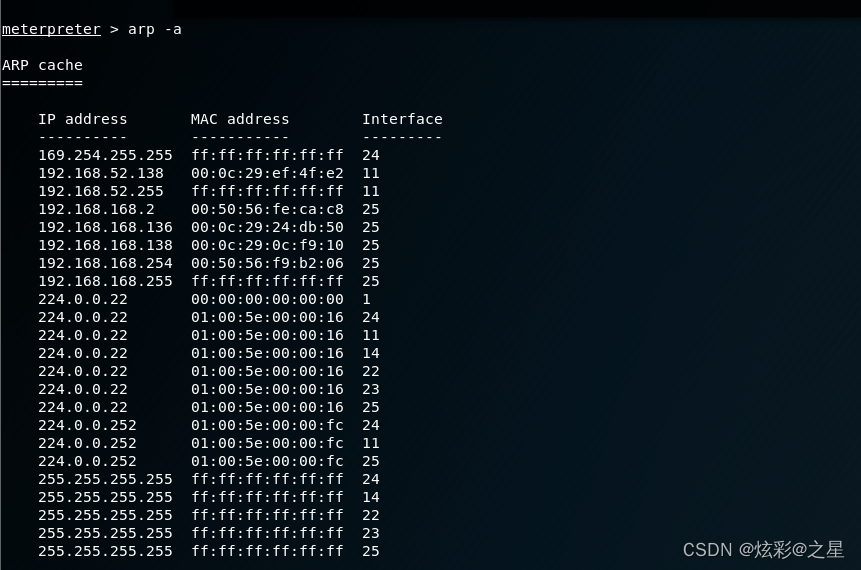Click MAC address 00:0c:29:24:db:50

pos(267,227)
